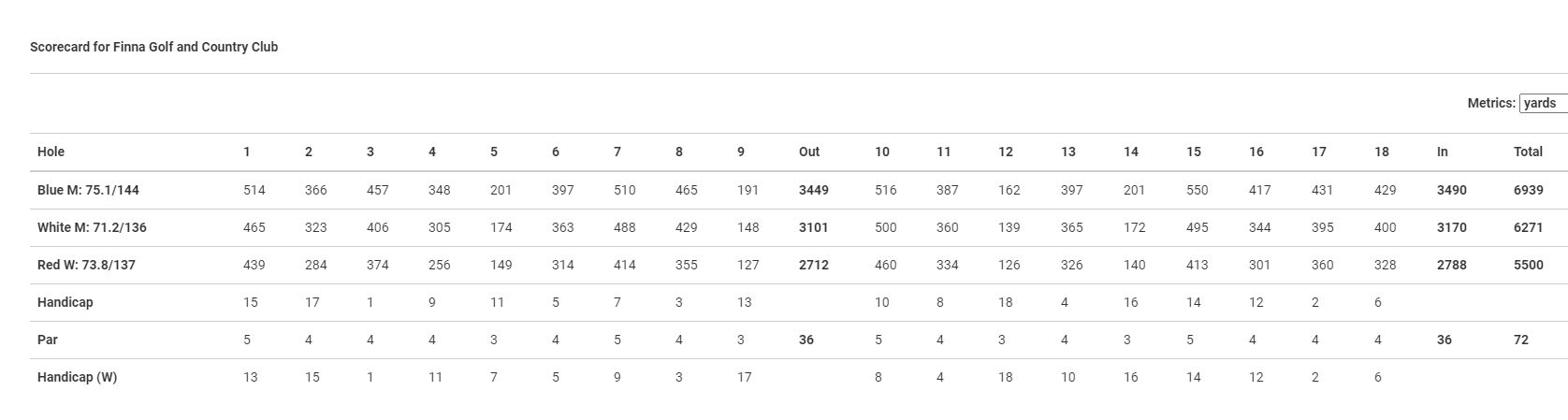Image resolution: width=1568 pixels, height=420 pixels.
Task: Click hole 18 column header
Action: click(1381, 152)
